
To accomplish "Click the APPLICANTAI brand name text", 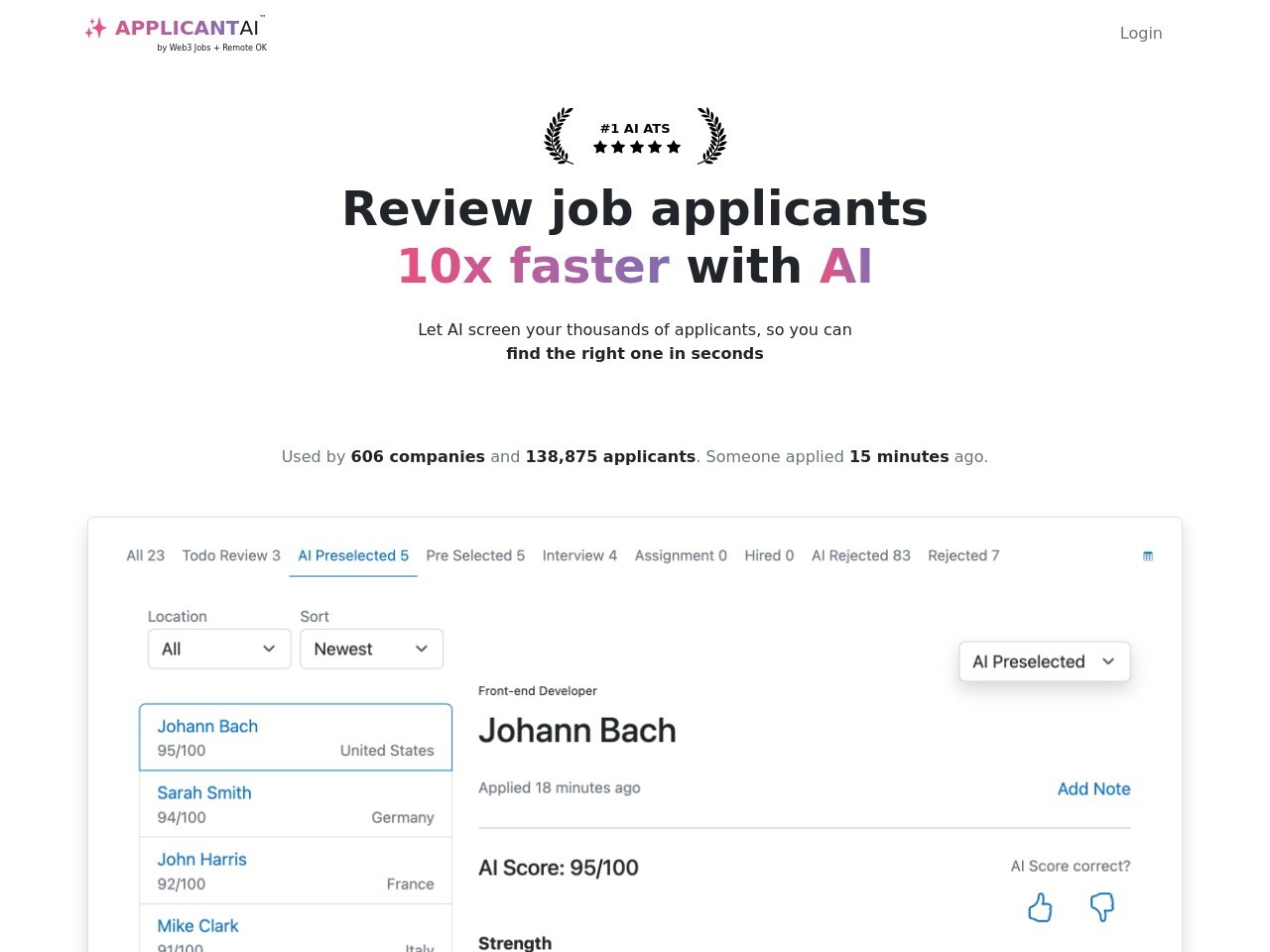I will point(187,28).
